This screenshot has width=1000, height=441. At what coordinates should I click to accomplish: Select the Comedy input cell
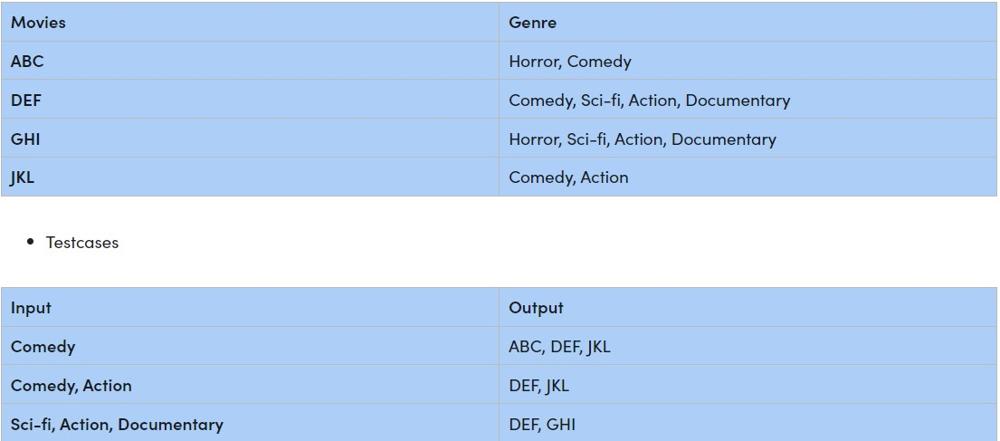[250, 346]
